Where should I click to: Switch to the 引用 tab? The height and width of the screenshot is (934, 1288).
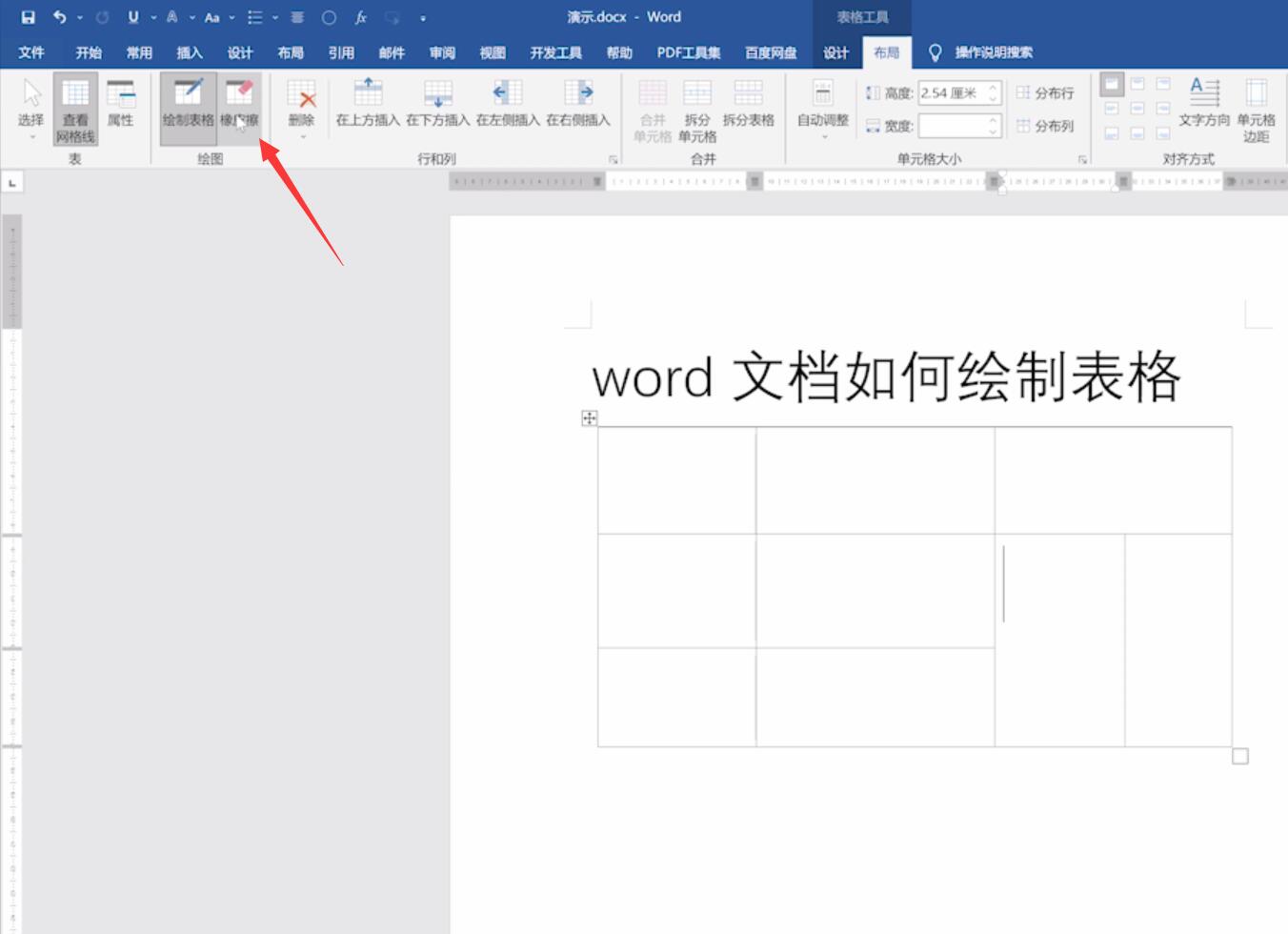click(341, 52)
